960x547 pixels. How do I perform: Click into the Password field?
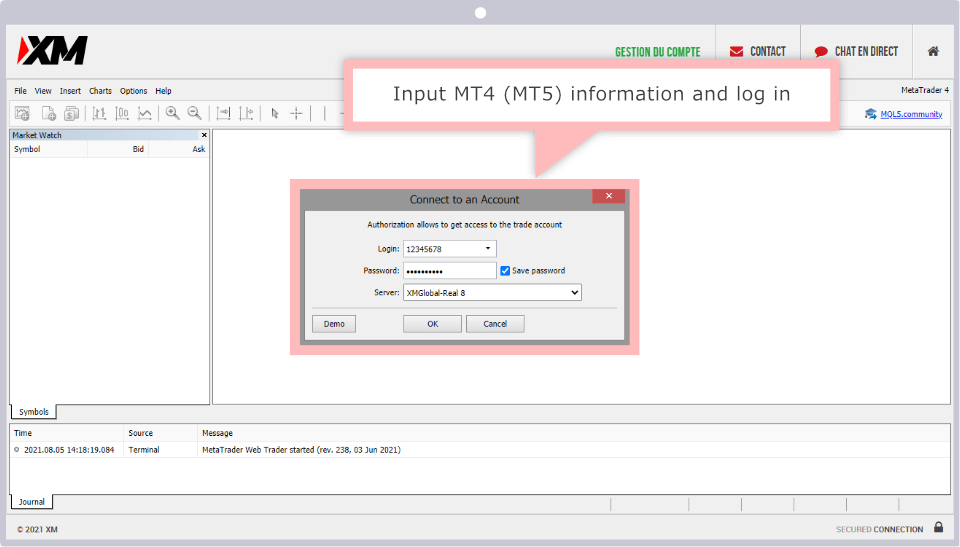[x=449, y=271]
